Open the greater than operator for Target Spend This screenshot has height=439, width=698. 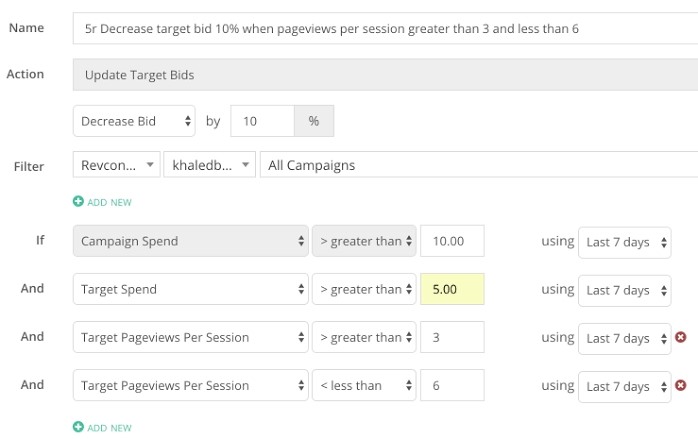click(x=364, y=289)
